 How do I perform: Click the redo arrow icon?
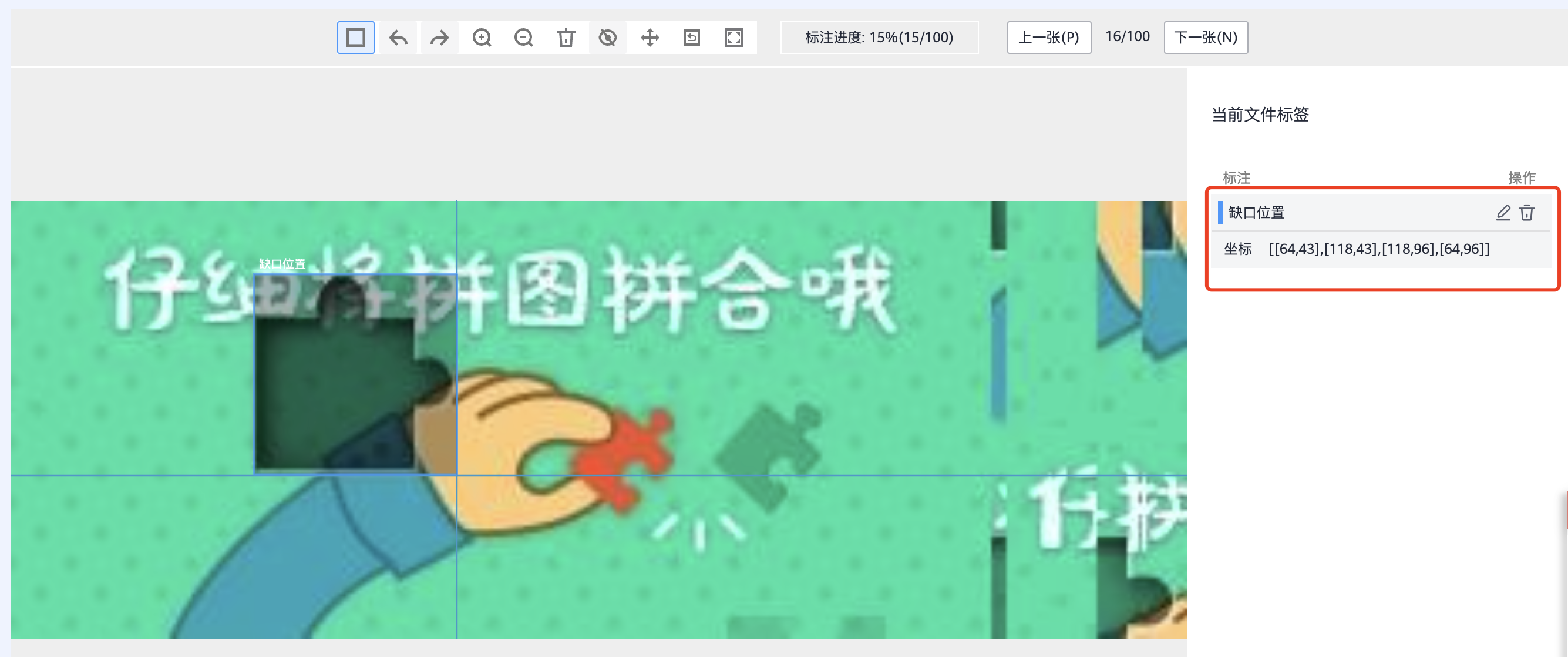(x=439, y=38)
